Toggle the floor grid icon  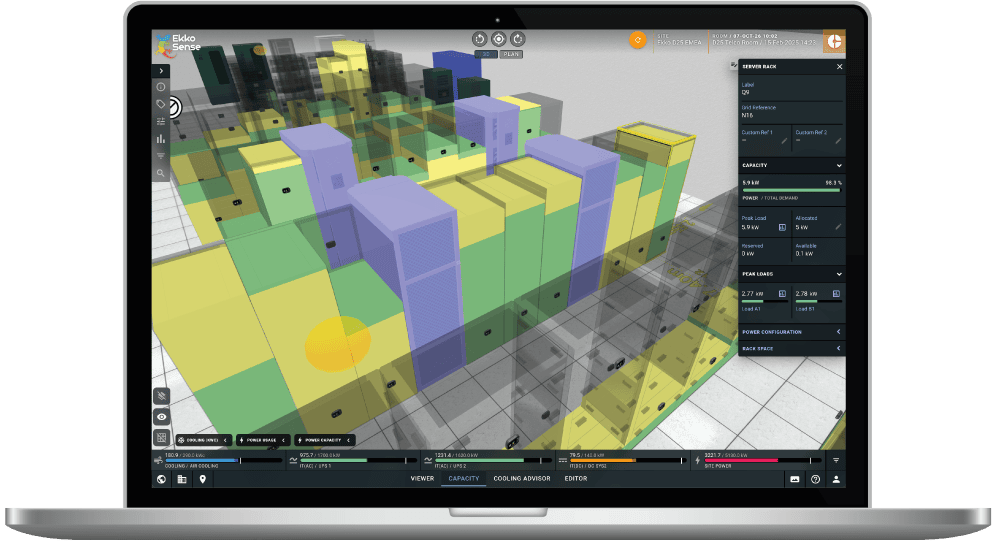(x=162, y=438)
